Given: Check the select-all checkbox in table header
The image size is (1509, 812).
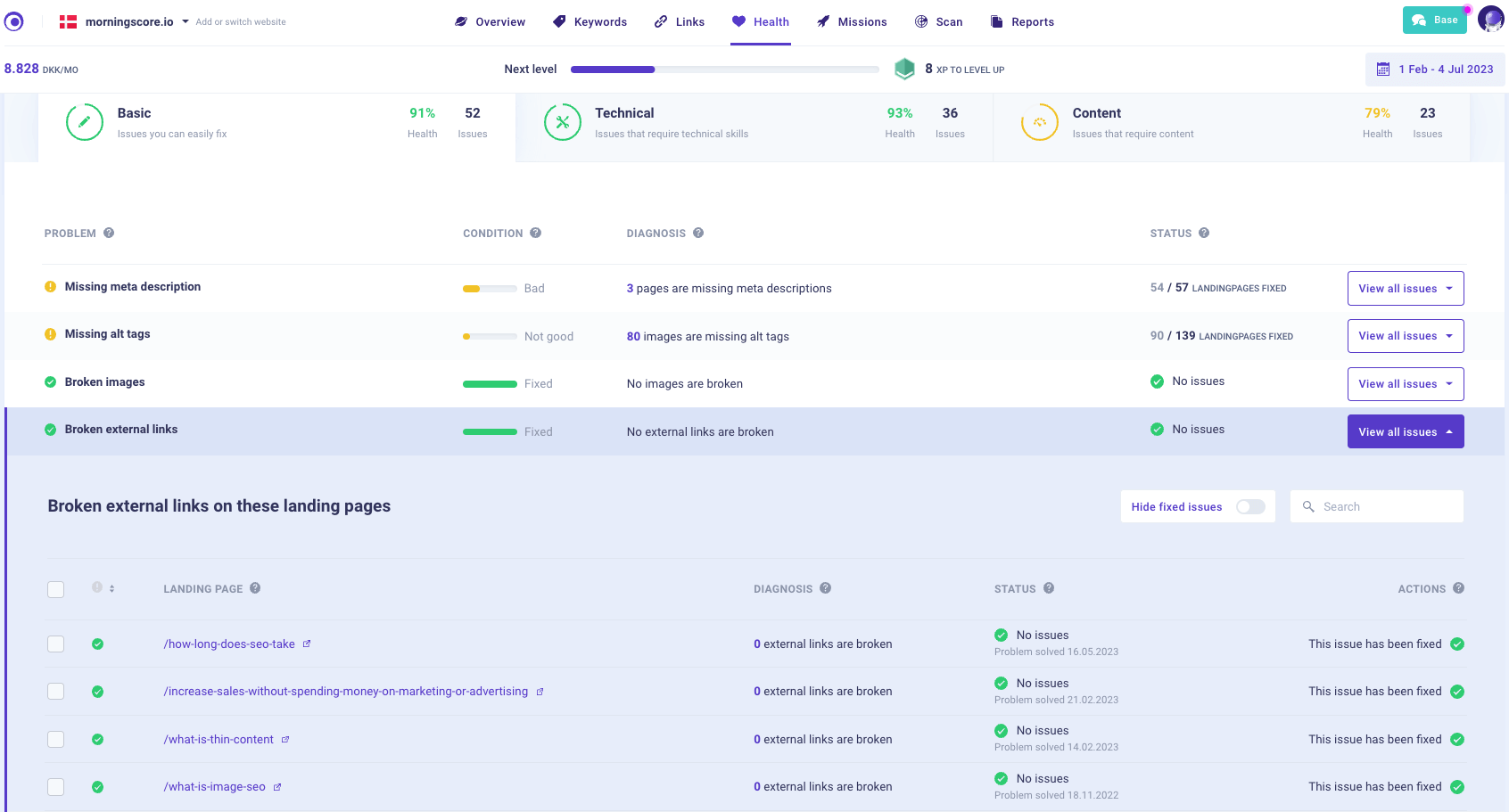Looking at the screenshot, I should tap(56, 589).
